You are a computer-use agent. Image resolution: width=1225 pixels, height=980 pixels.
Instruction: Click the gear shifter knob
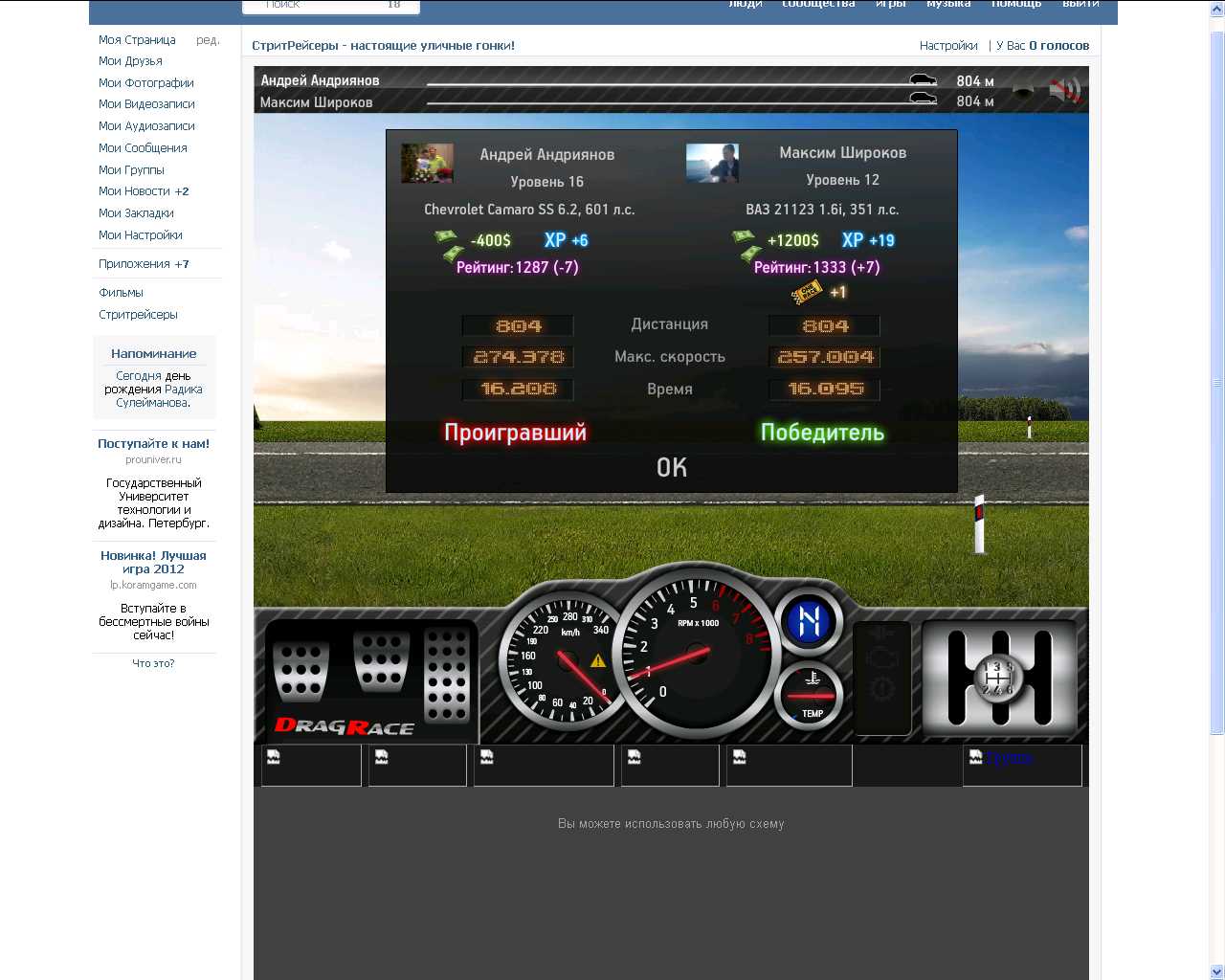click(x=997, y=678)
